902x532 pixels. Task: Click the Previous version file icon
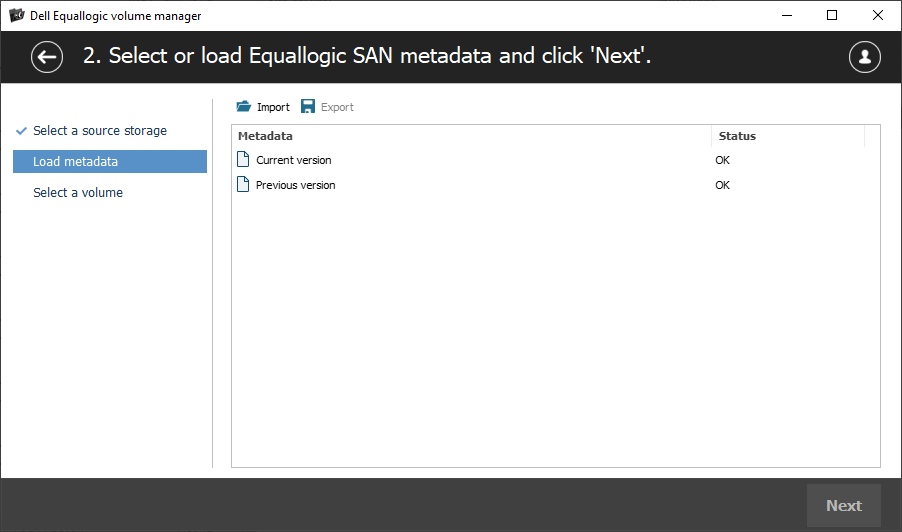pos(243,185)
